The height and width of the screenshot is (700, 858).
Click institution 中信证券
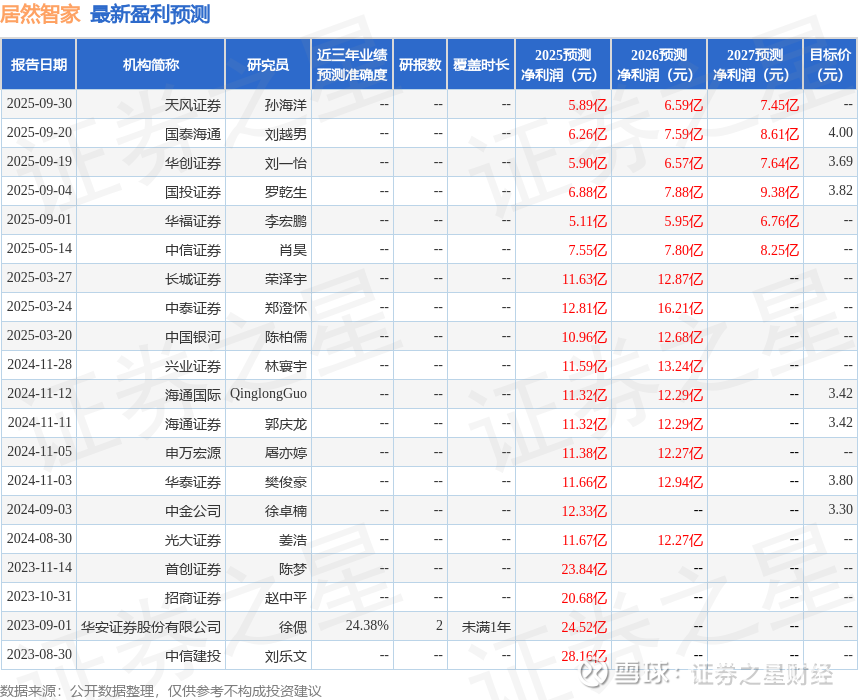pos(193,250)
